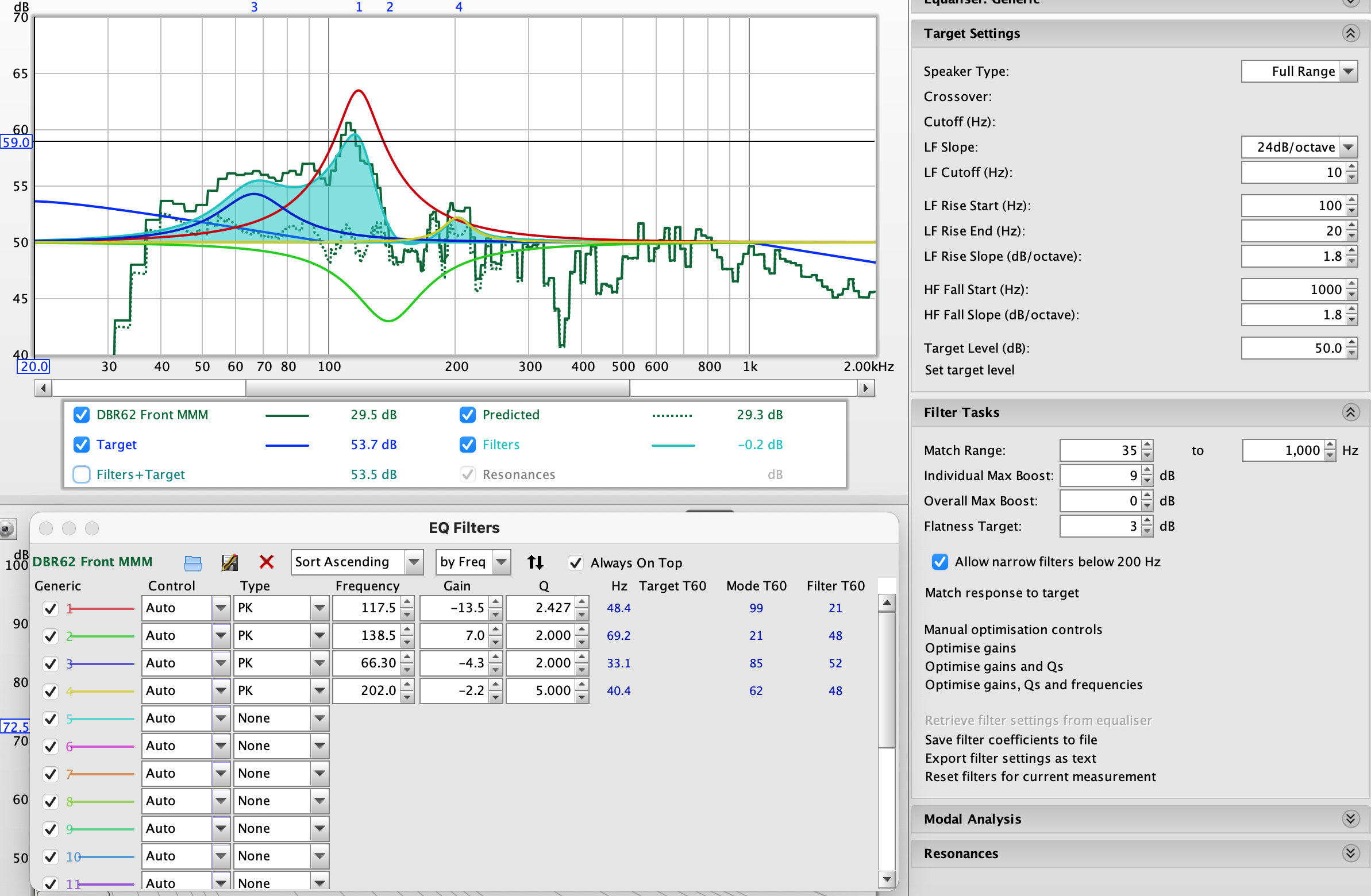
Task: Select filter marker 3 above graph
Action: [254, 7]
